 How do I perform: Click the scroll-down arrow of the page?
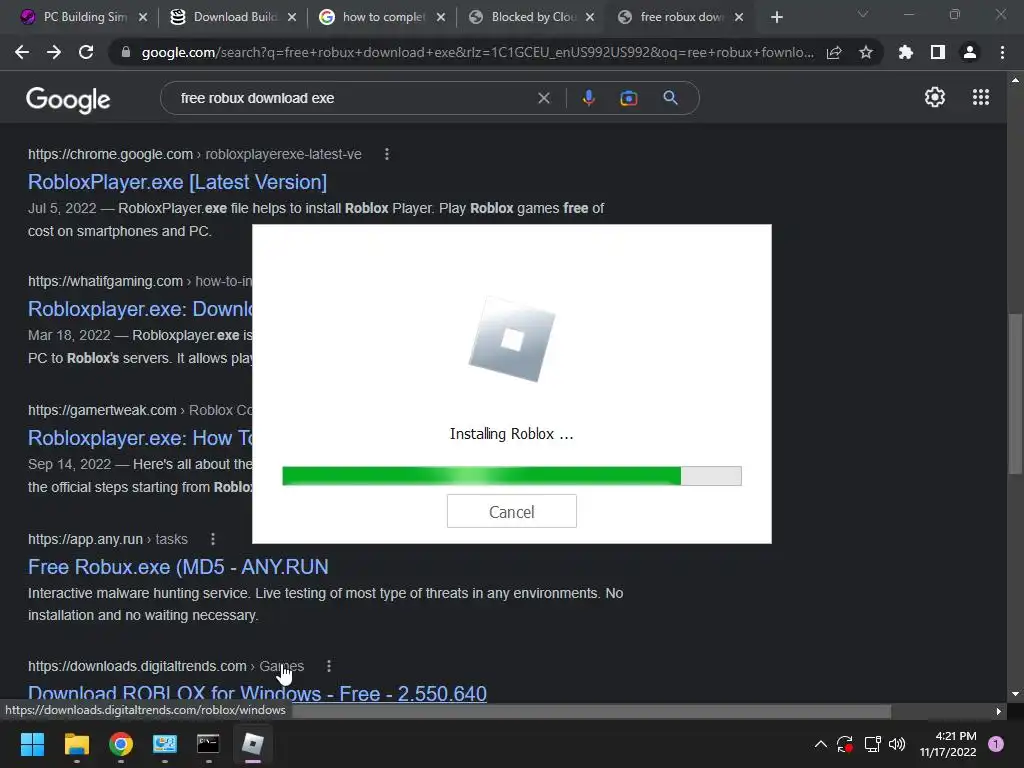click(x=1015, y=694)
